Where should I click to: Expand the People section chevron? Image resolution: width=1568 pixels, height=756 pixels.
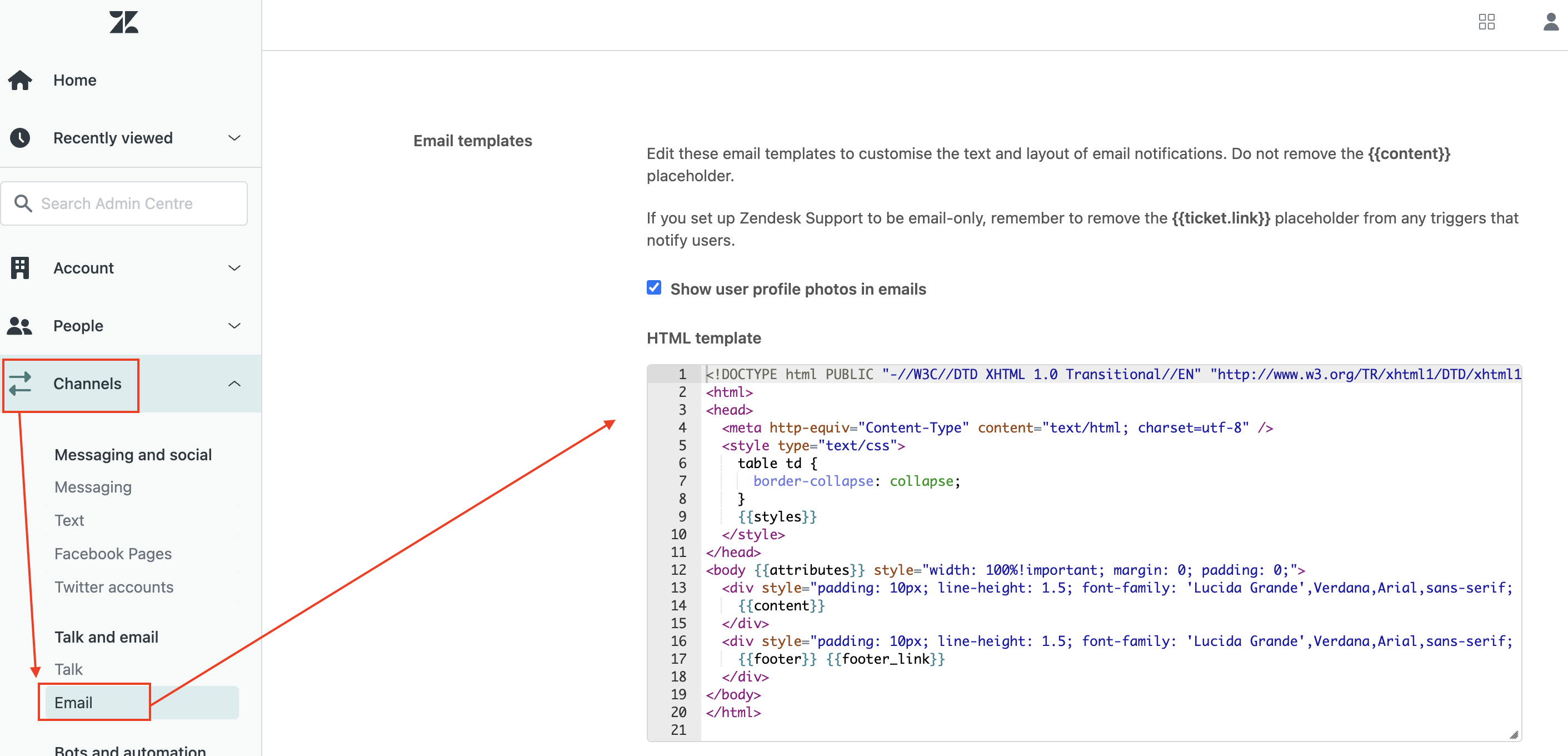point(234,325)
